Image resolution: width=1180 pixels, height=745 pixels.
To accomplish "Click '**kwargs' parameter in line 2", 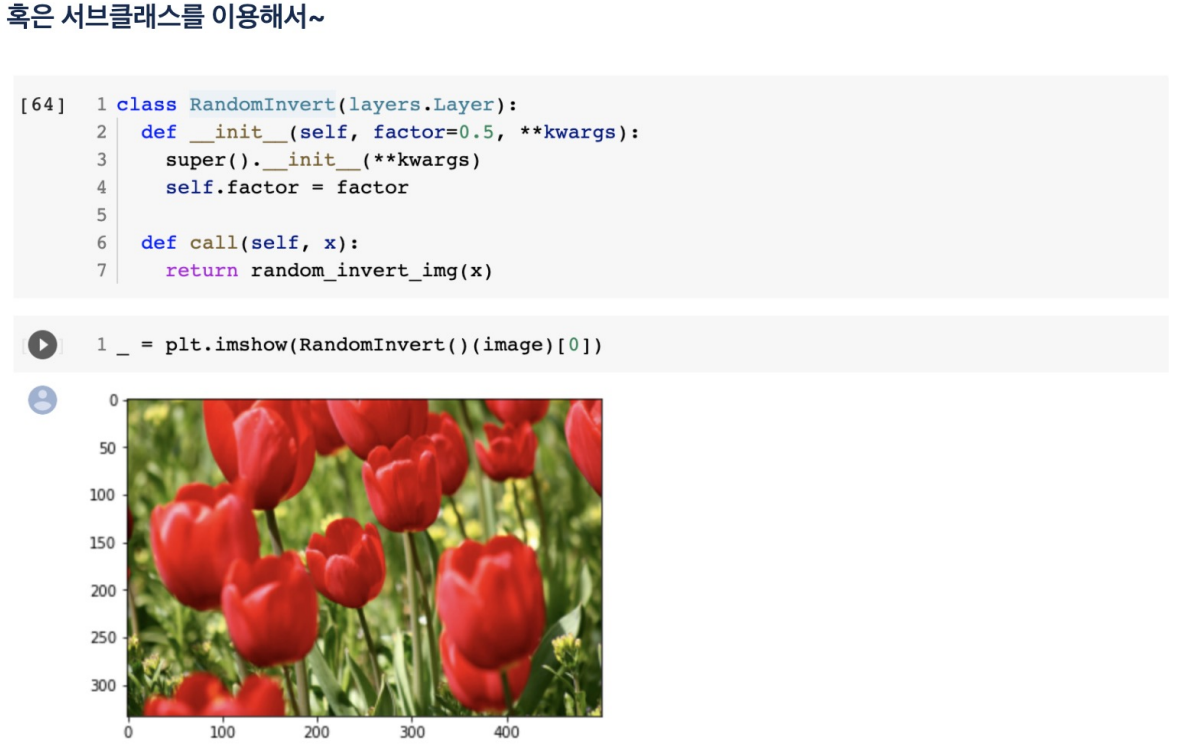I will coord(567,132).
